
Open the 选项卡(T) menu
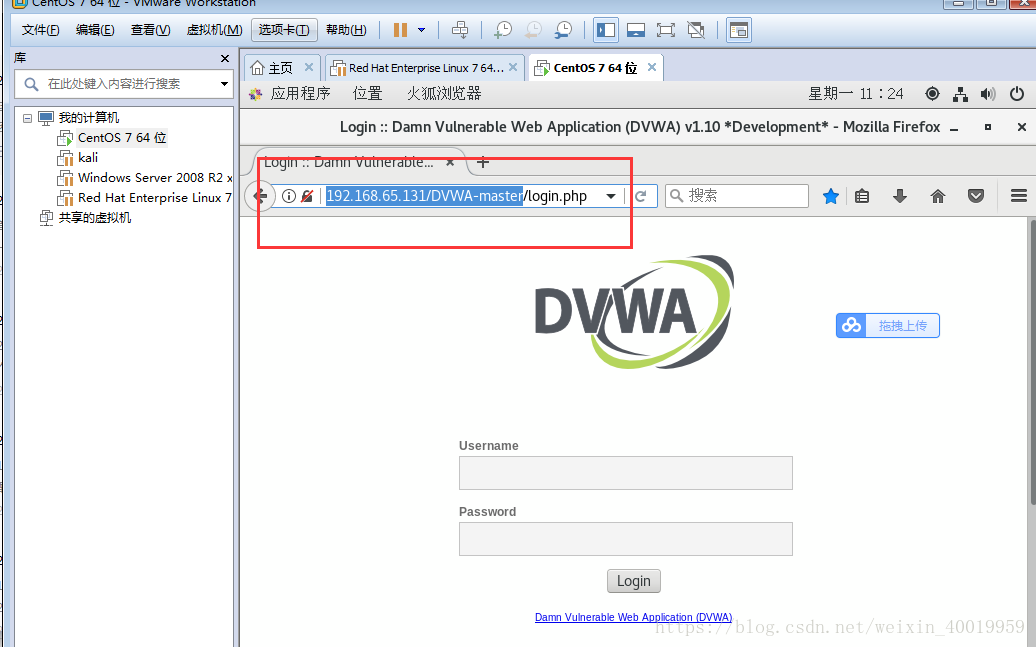284,30
